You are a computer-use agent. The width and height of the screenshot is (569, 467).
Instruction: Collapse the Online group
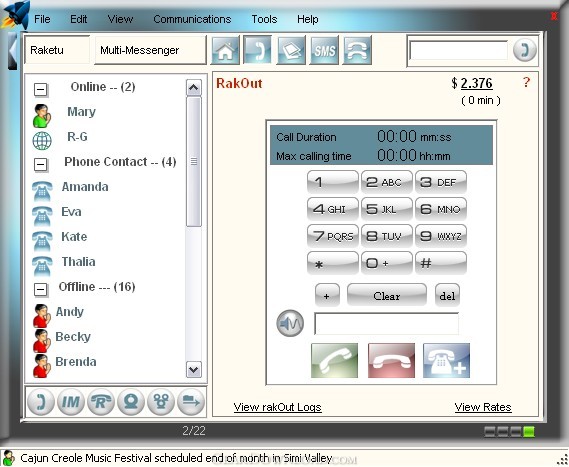pos(40,89)
